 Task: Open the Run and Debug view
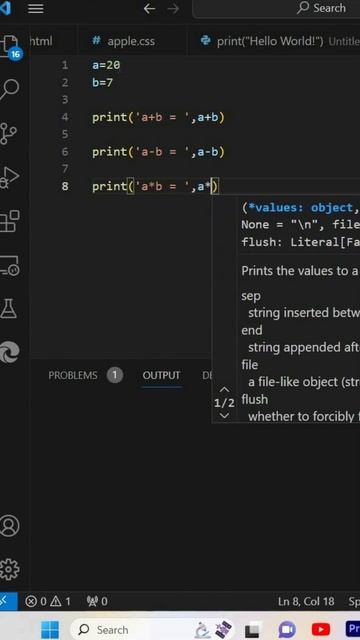click(x=10, y=177)
